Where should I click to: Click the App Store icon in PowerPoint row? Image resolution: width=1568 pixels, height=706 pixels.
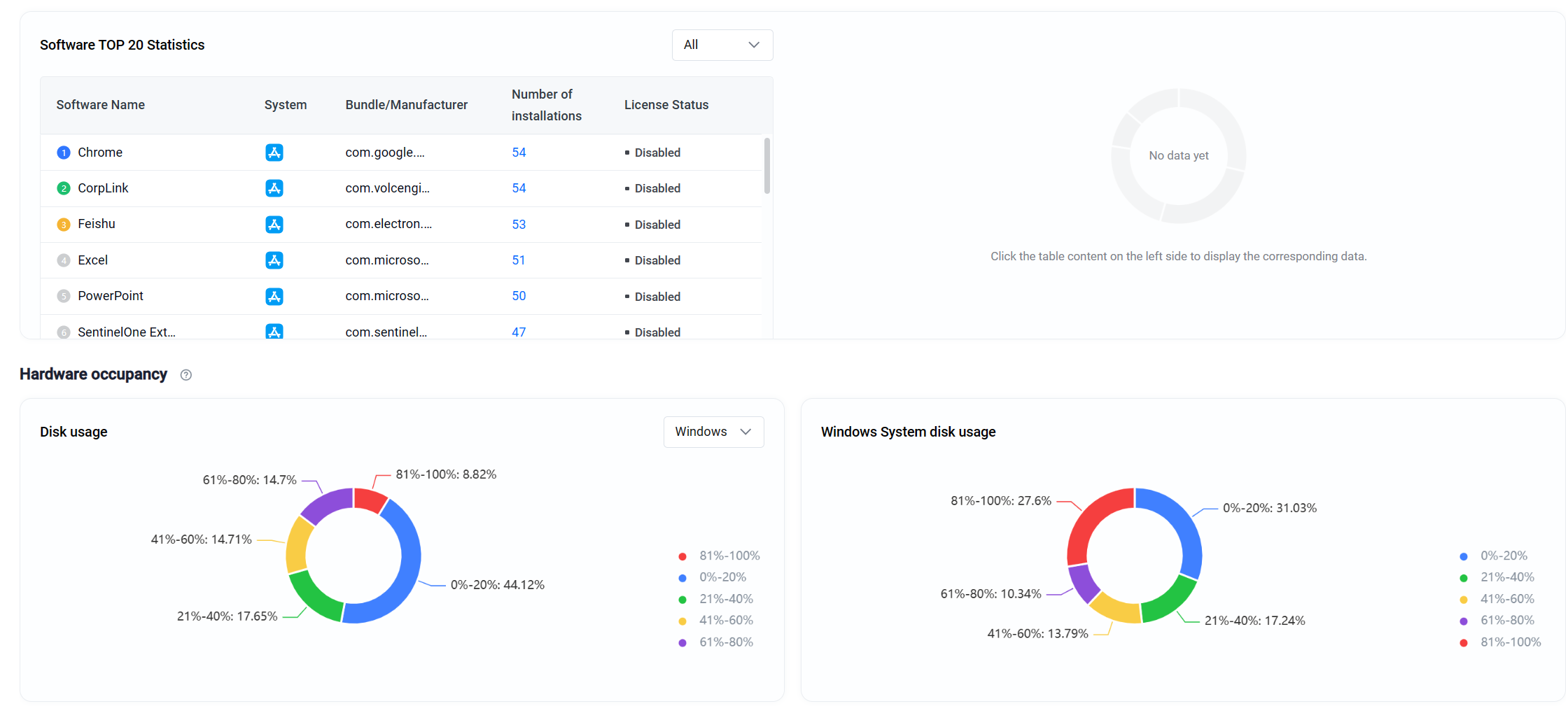[274, 297]
